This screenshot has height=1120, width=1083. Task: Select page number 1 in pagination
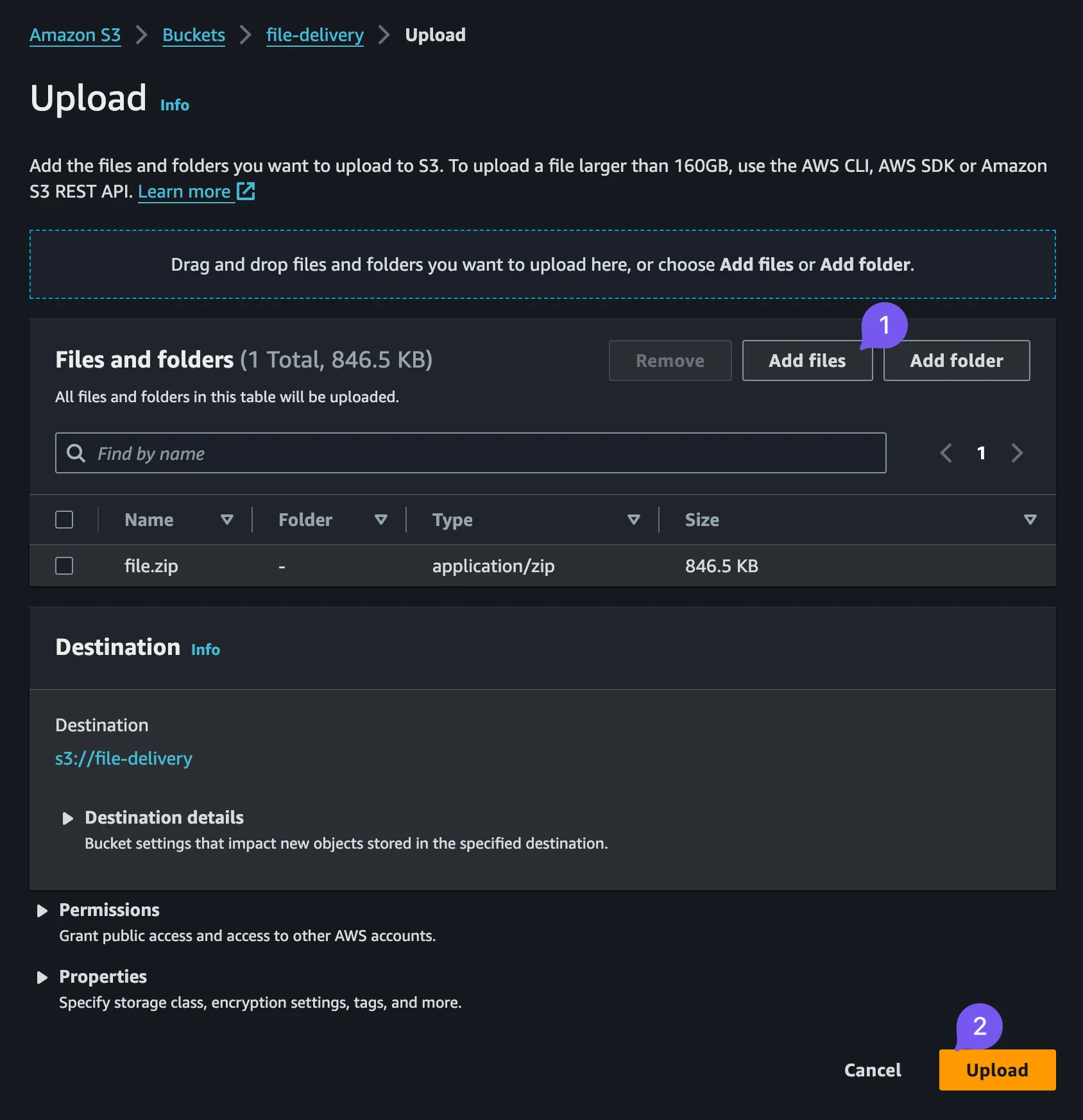pos(981,453)
